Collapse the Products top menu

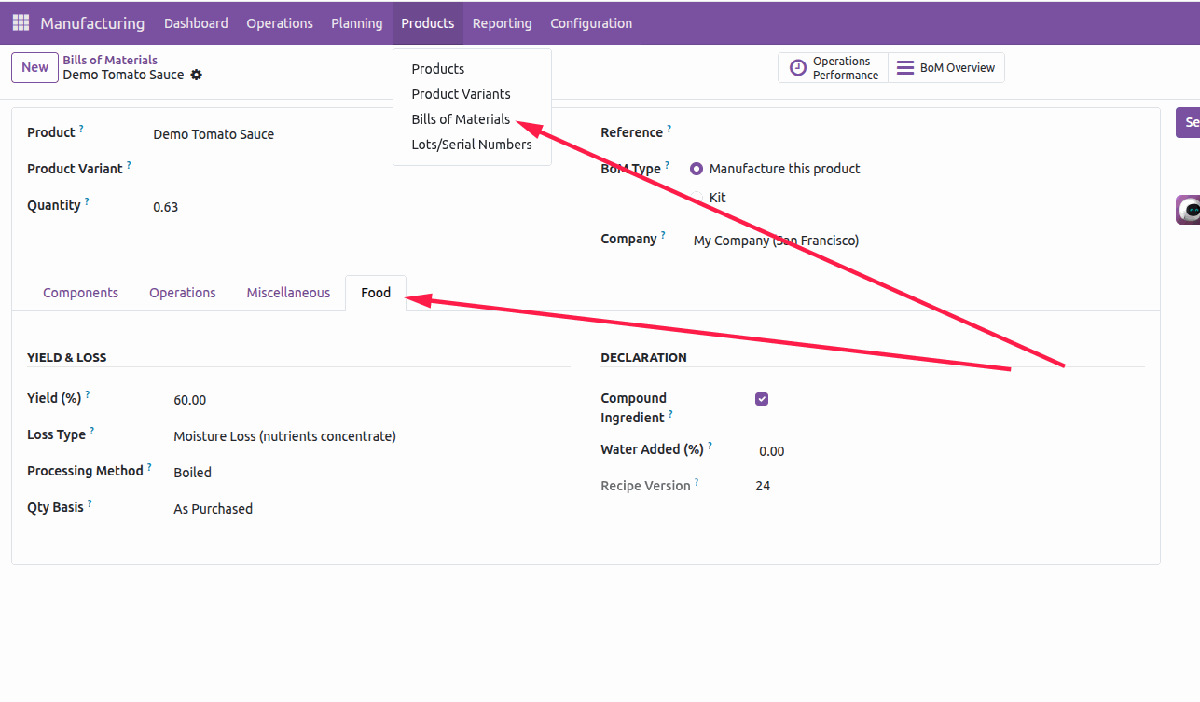pyautogui.click(x=427, y=23)
